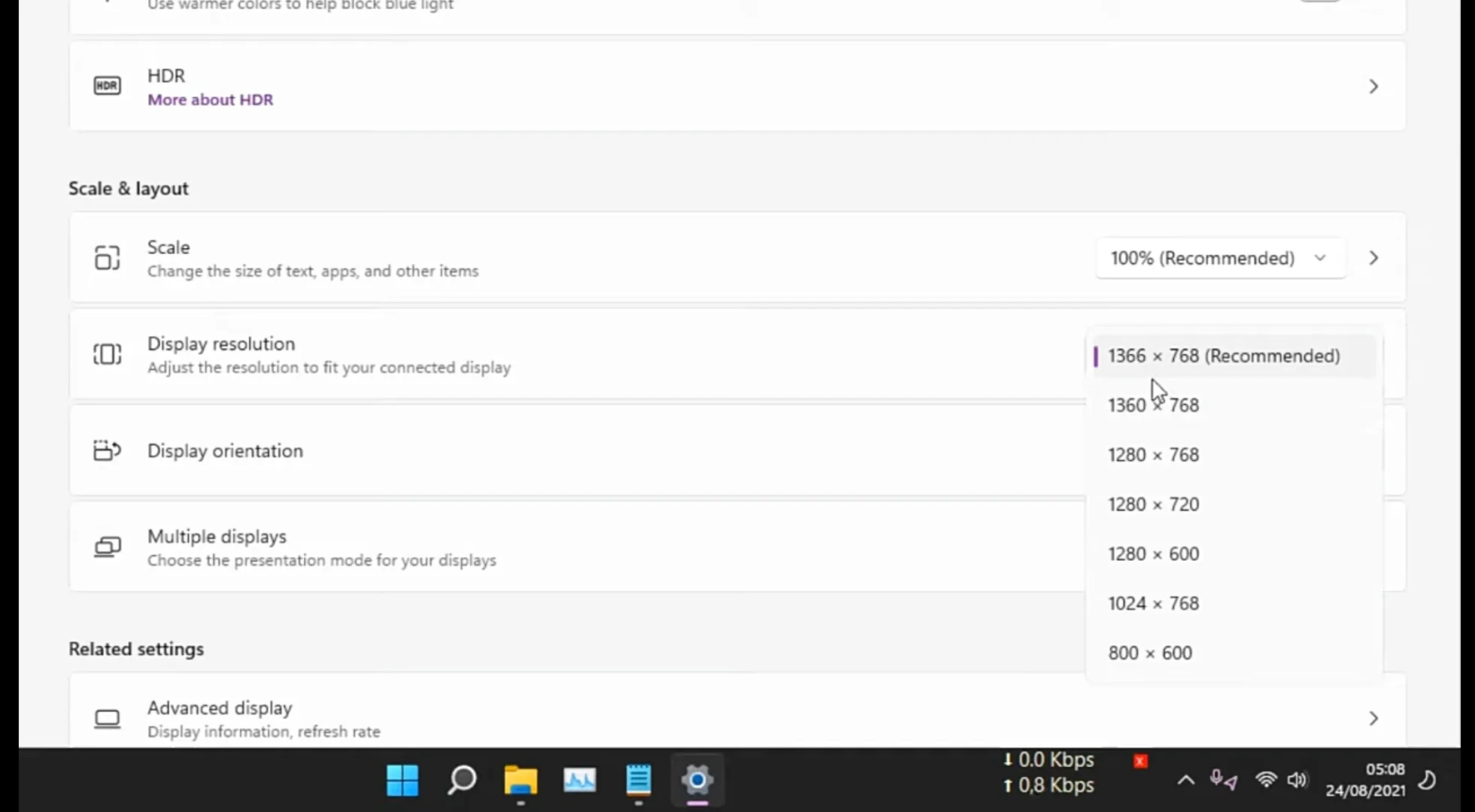
Task: Click 'Display information, refresh rate' text
Action: (264, 732)
